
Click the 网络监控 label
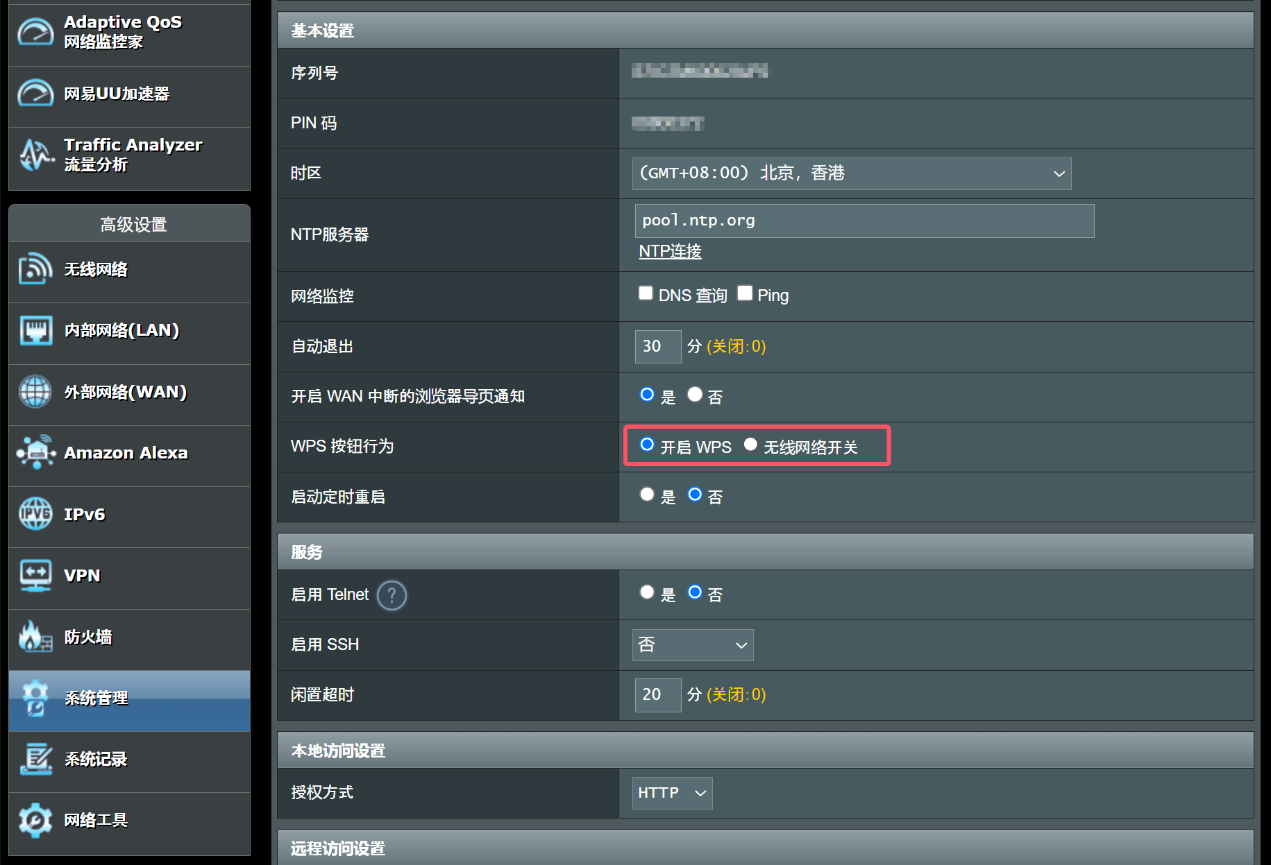[x=322, y=296]
